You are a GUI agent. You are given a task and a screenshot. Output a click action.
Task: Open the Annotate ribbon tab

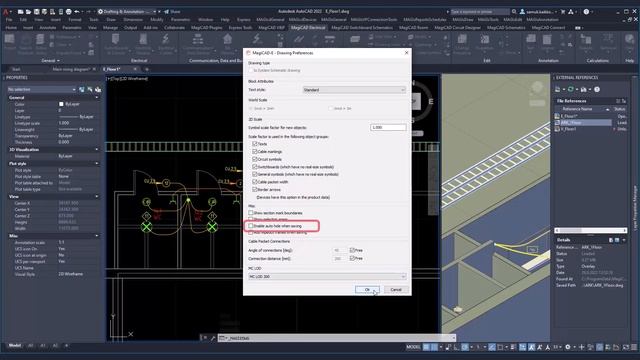click(x=47, y=28)
